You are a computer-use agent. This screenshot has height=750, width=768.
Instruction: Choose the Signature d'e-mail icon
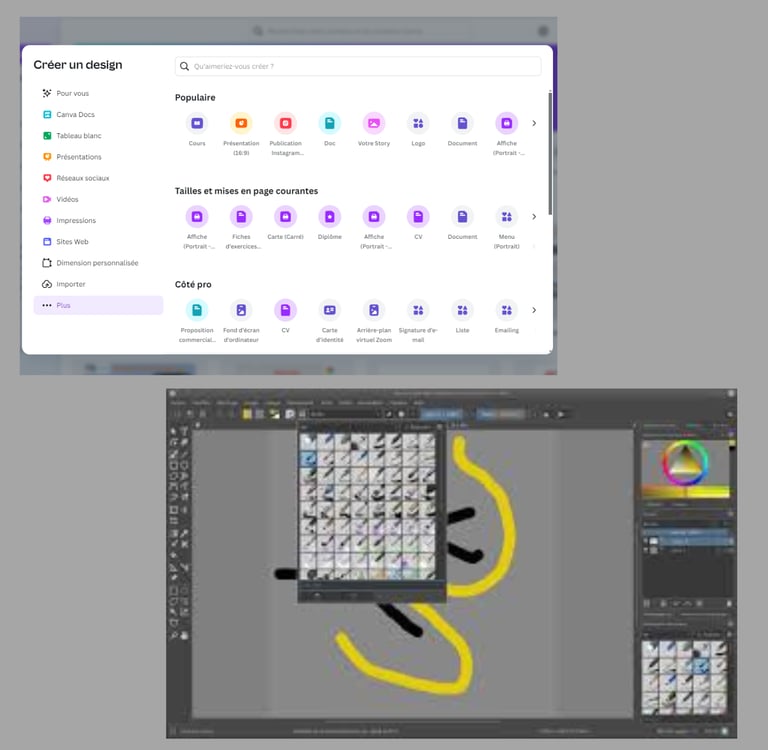(x=418, y=310)
